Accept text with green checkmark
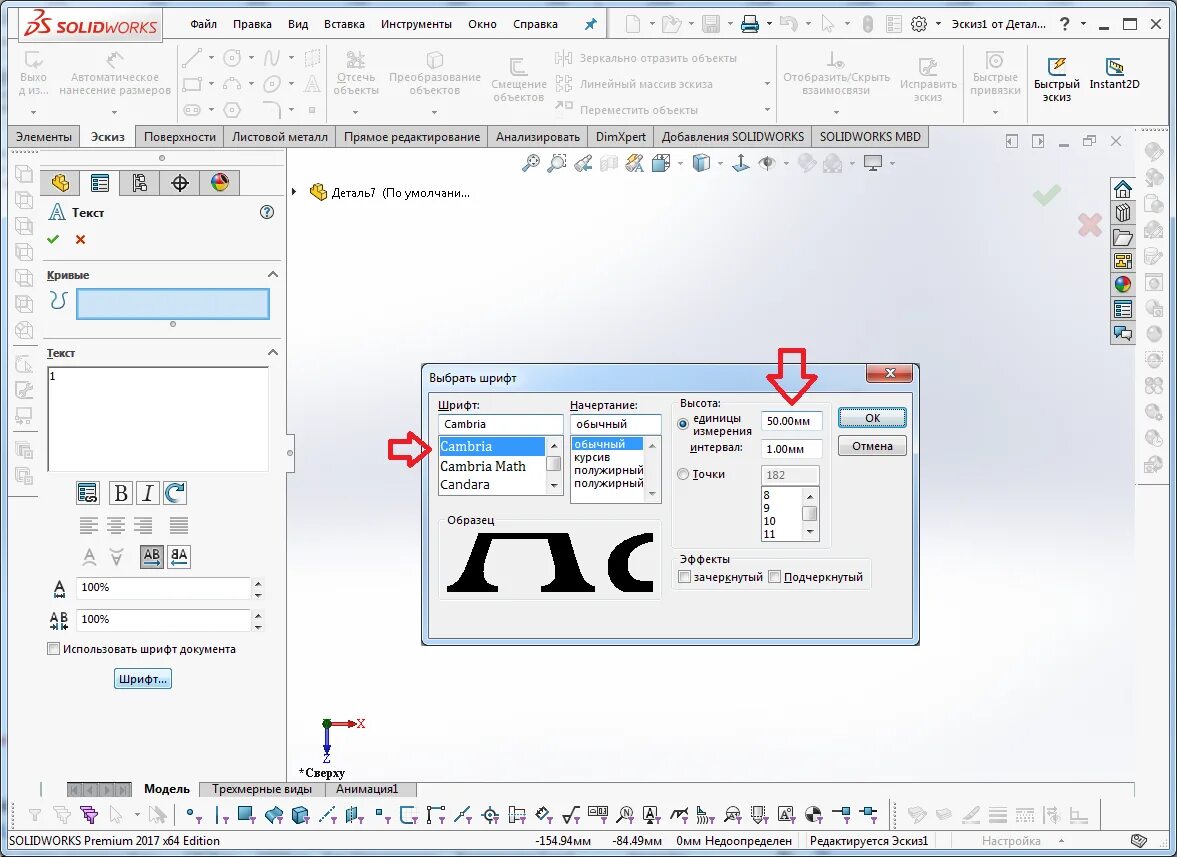The height and width of the screenshot is (857, 1177). point(53,239)
